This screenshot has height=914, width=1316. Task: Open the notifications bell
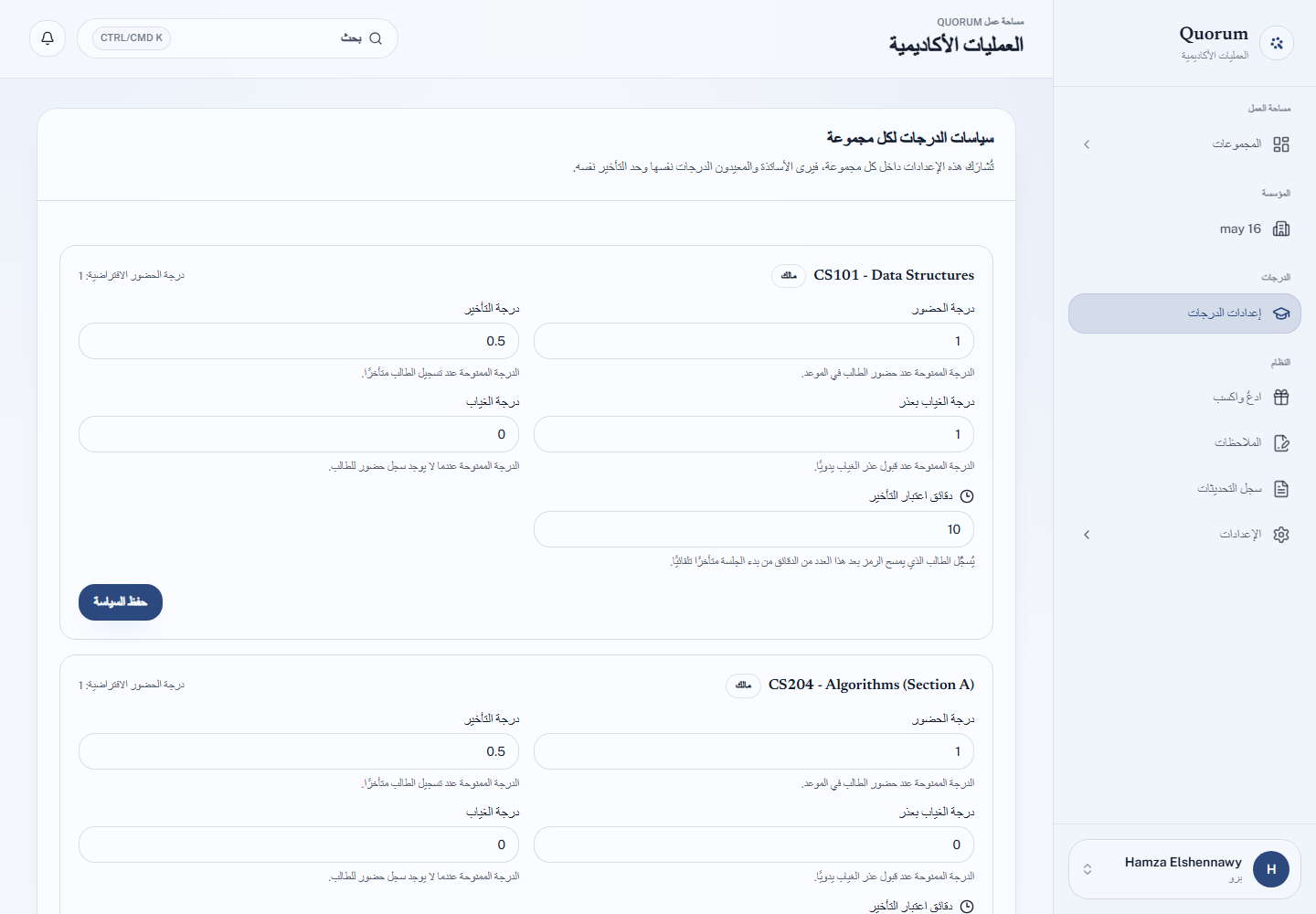click(x=48, y=38)
